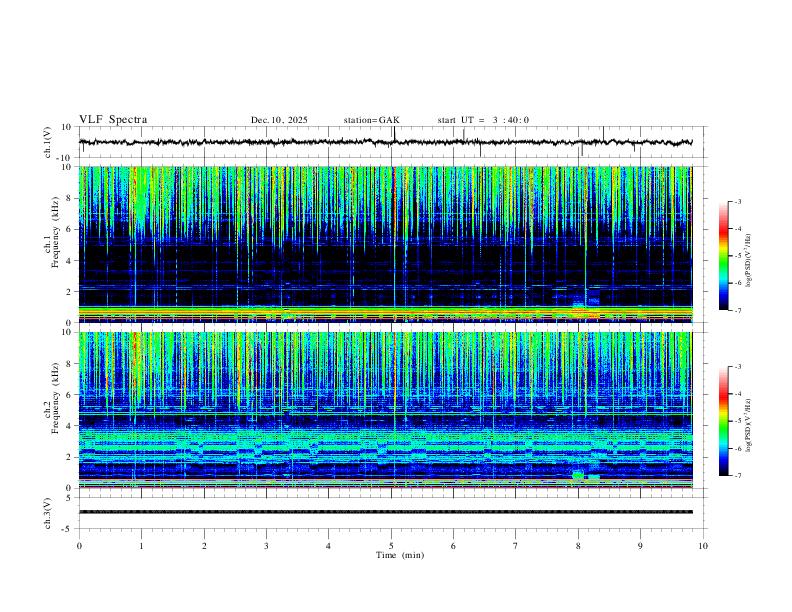Click the ch.3 flat signal trace
The width and height of the screenshot is (792, 612).
tap(386, 512)
